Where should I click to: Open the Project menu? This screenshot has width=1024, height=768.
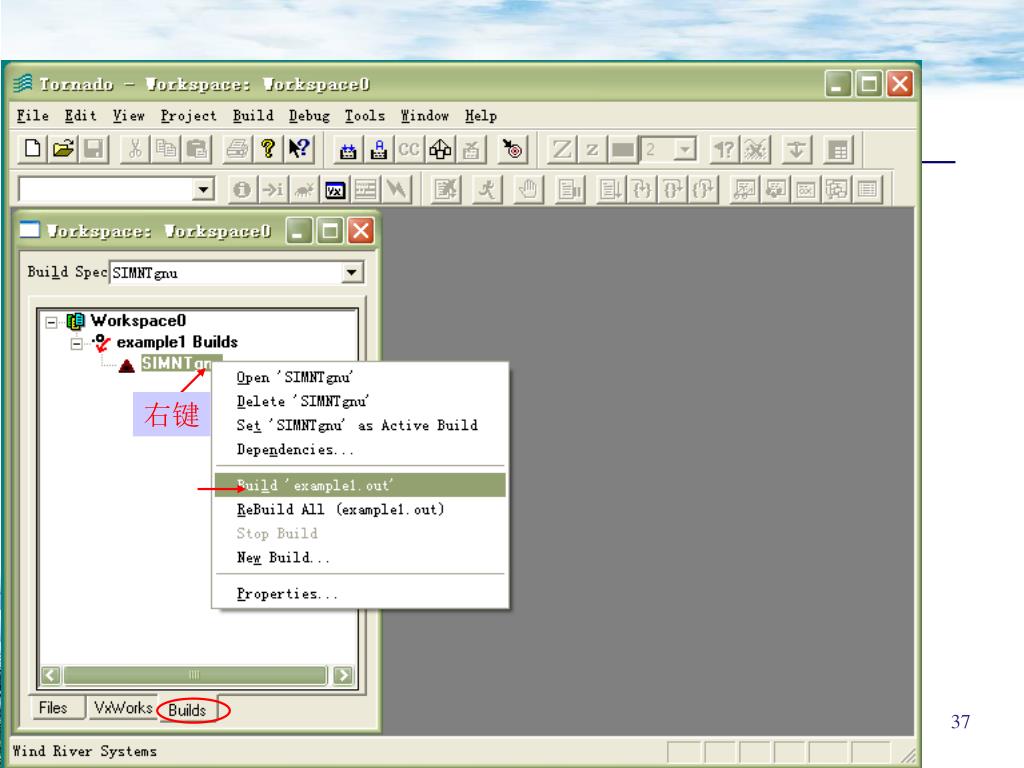(x=188, y=116)
